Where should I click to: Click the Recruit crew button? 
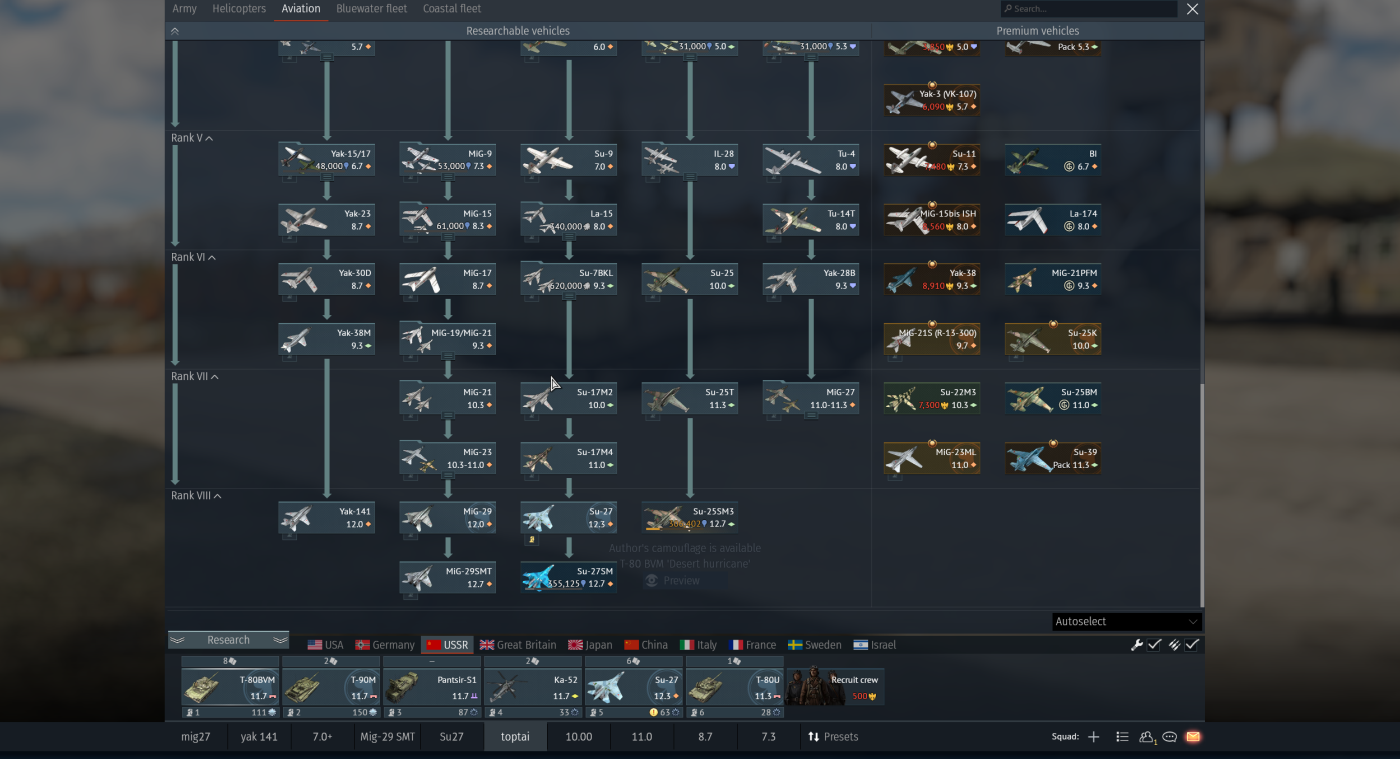(836, 687)
